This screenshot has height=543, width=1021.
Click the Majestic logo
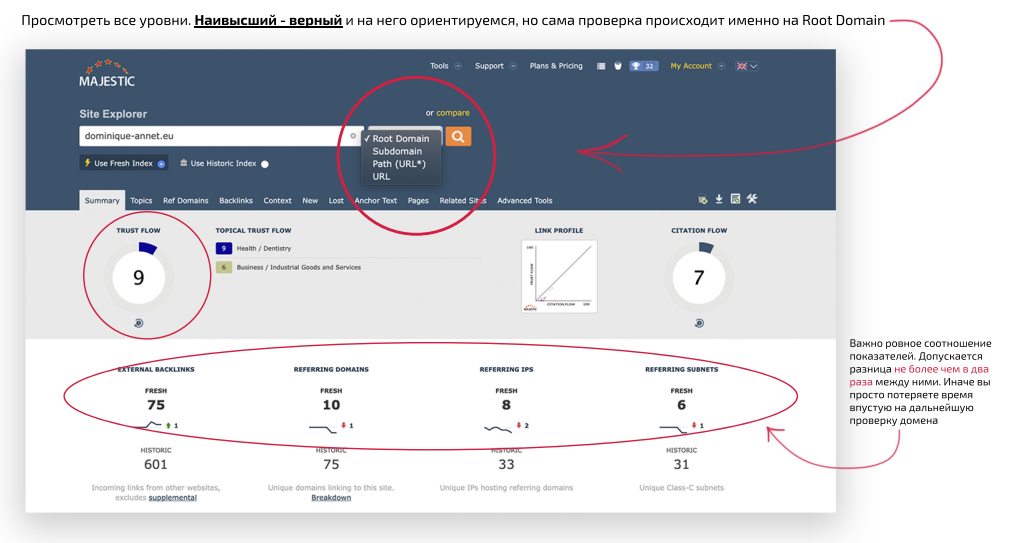pyautogui.click(x=107, y=74)
